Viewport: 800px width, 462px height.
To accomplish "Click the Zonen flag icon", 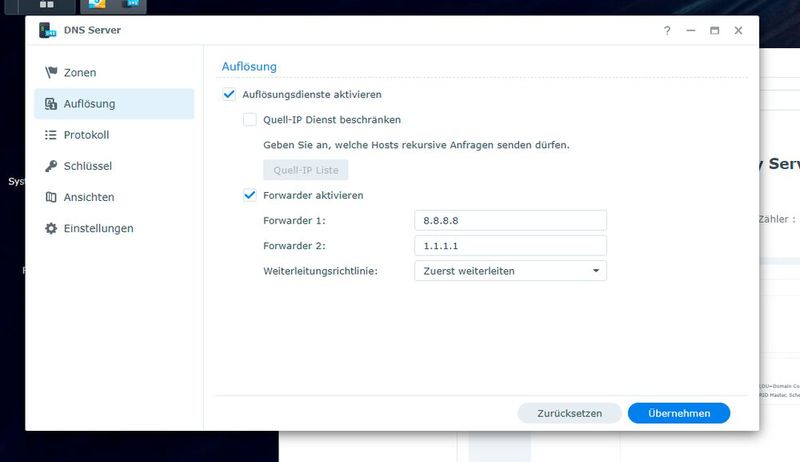I will (x=51, y=72).
